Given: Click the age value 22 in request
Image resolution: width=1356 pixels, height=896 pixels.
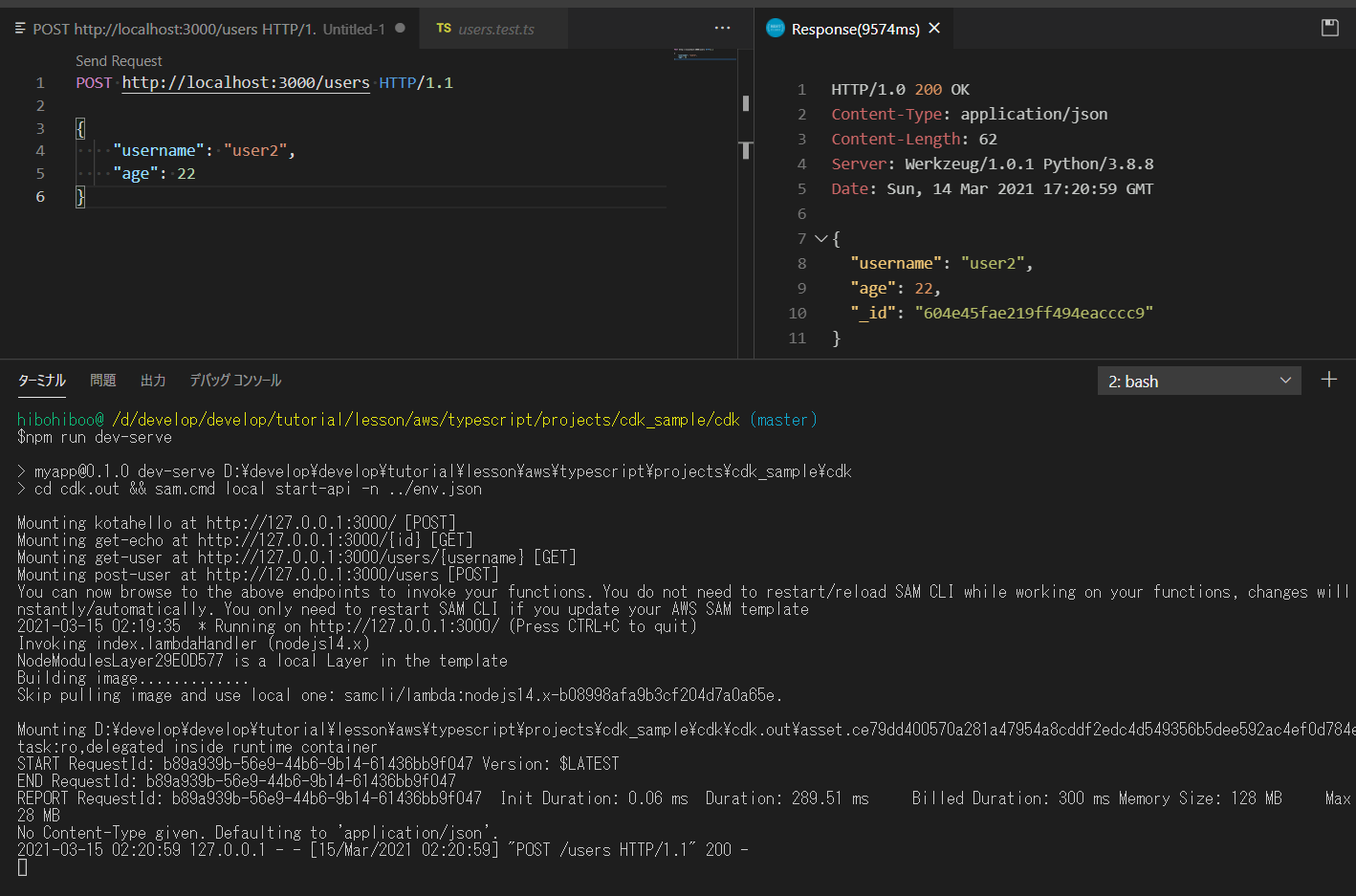Looking at the screenshot, I should (x=186, y=174).
